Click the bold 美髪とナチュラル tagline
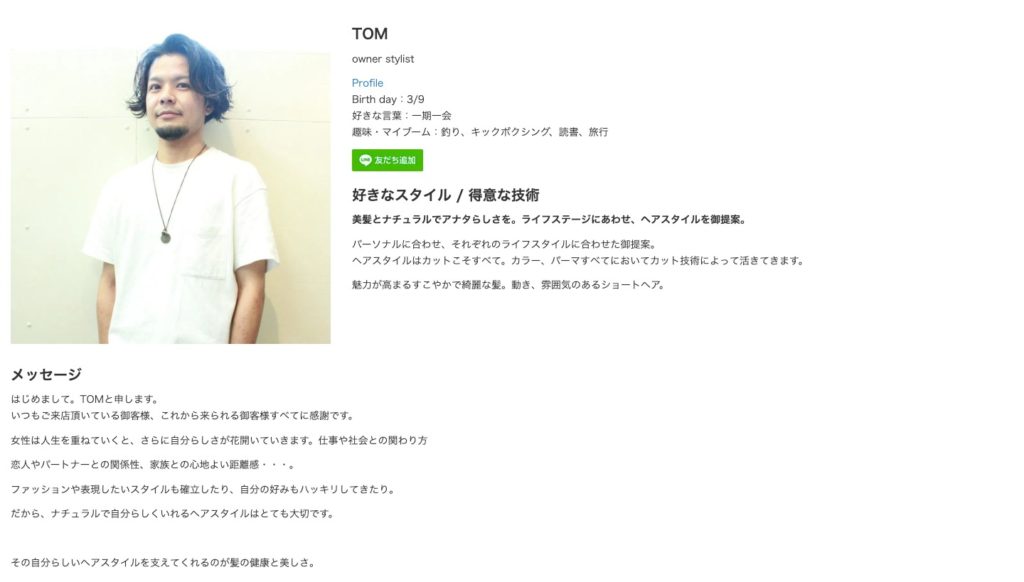The width and height of the screenshot is (1024, 582). (549, 219)
